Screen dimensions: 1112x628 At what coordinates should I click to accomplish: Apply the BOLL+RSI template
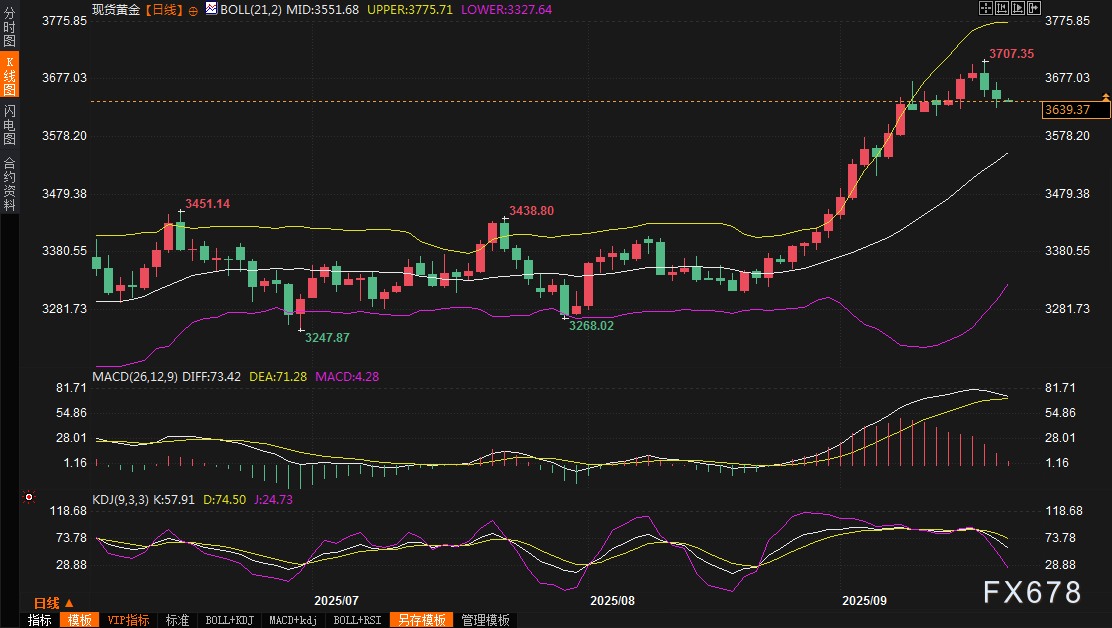(357, 620)
